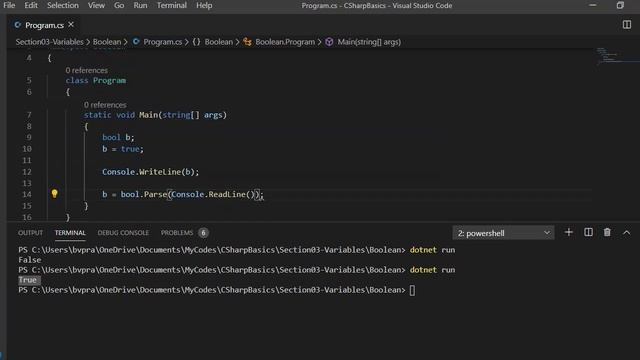640x360 pixels.
Task: Click 'Console.WriteLine(b);' on line 12
Action: [x=151, y=172]
